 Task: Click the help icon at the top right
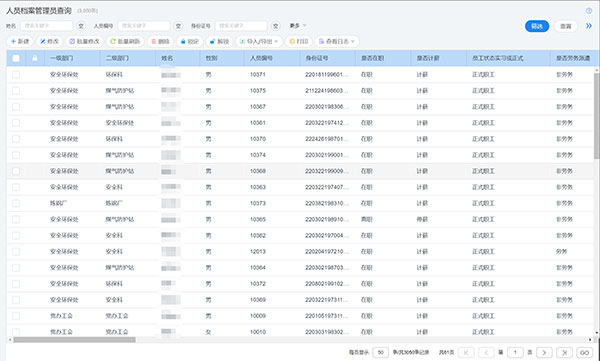tap(589, 11)
